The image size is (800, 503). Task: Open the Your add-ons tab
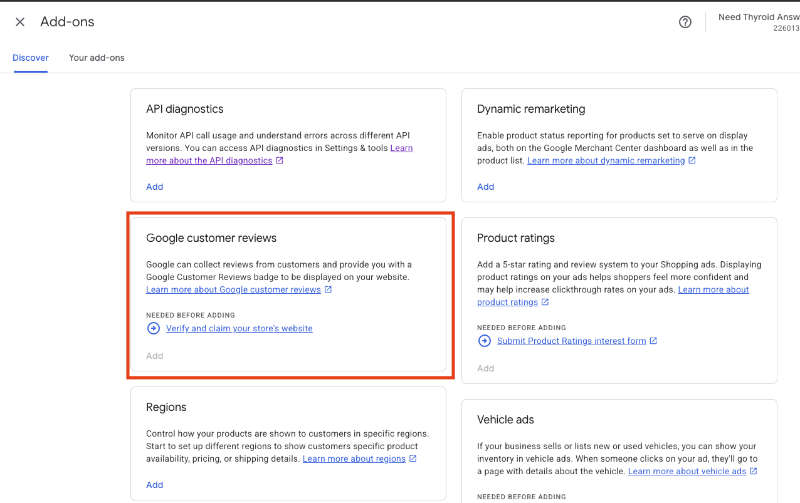[97, 58]
